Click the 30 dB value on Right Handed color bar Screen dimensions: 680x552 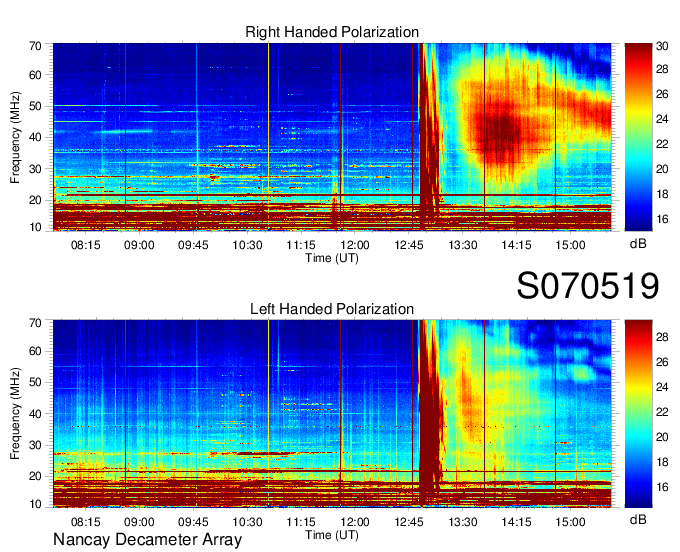point(662,46)
